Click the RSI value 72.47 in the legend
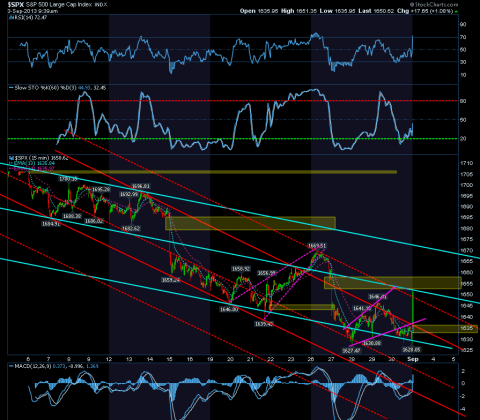480x420 pixels. point(41,17)
